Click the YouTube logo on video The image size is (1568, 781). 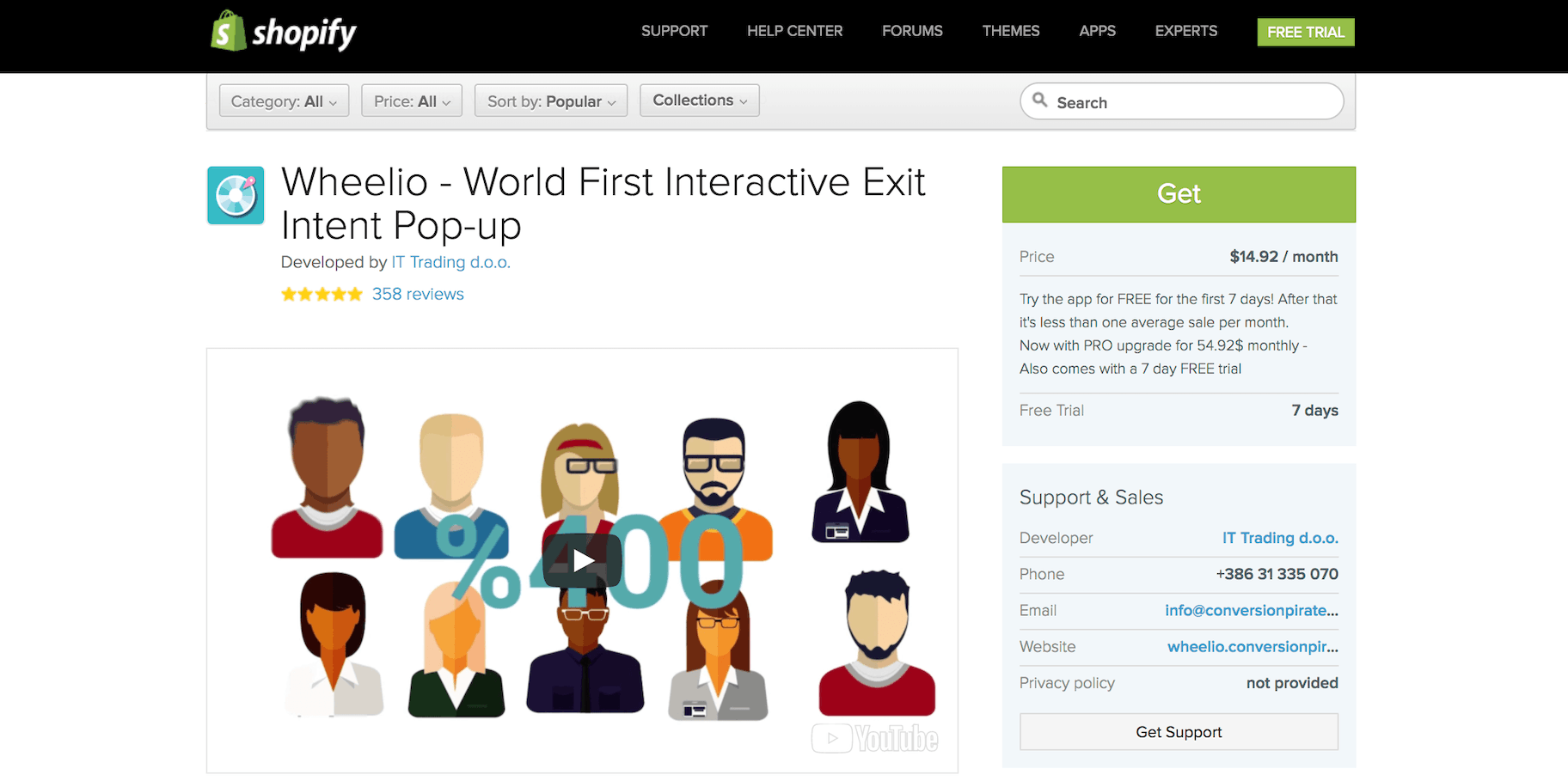click(875, 738)
